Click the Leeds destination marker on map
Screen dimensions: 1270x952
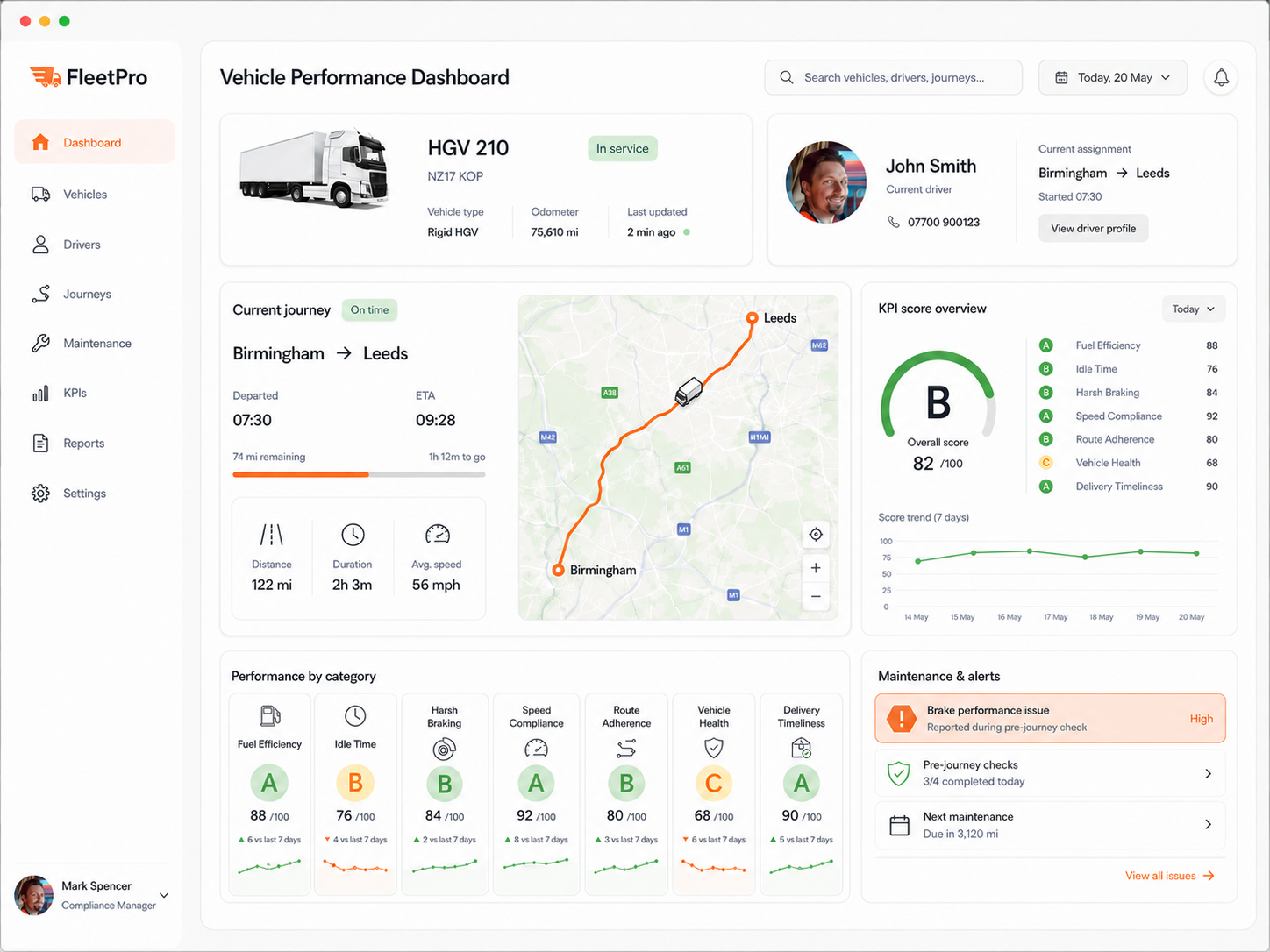point(752,318)
